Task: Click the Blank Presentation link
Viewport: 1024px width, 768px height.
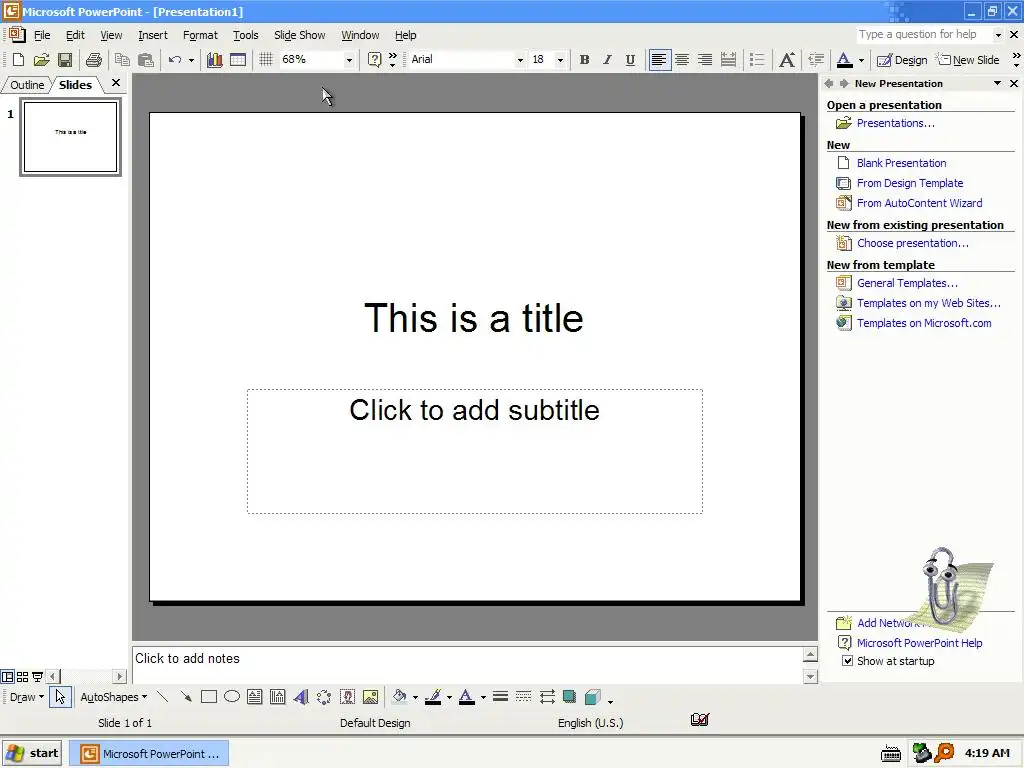Action: pos(901,163)
